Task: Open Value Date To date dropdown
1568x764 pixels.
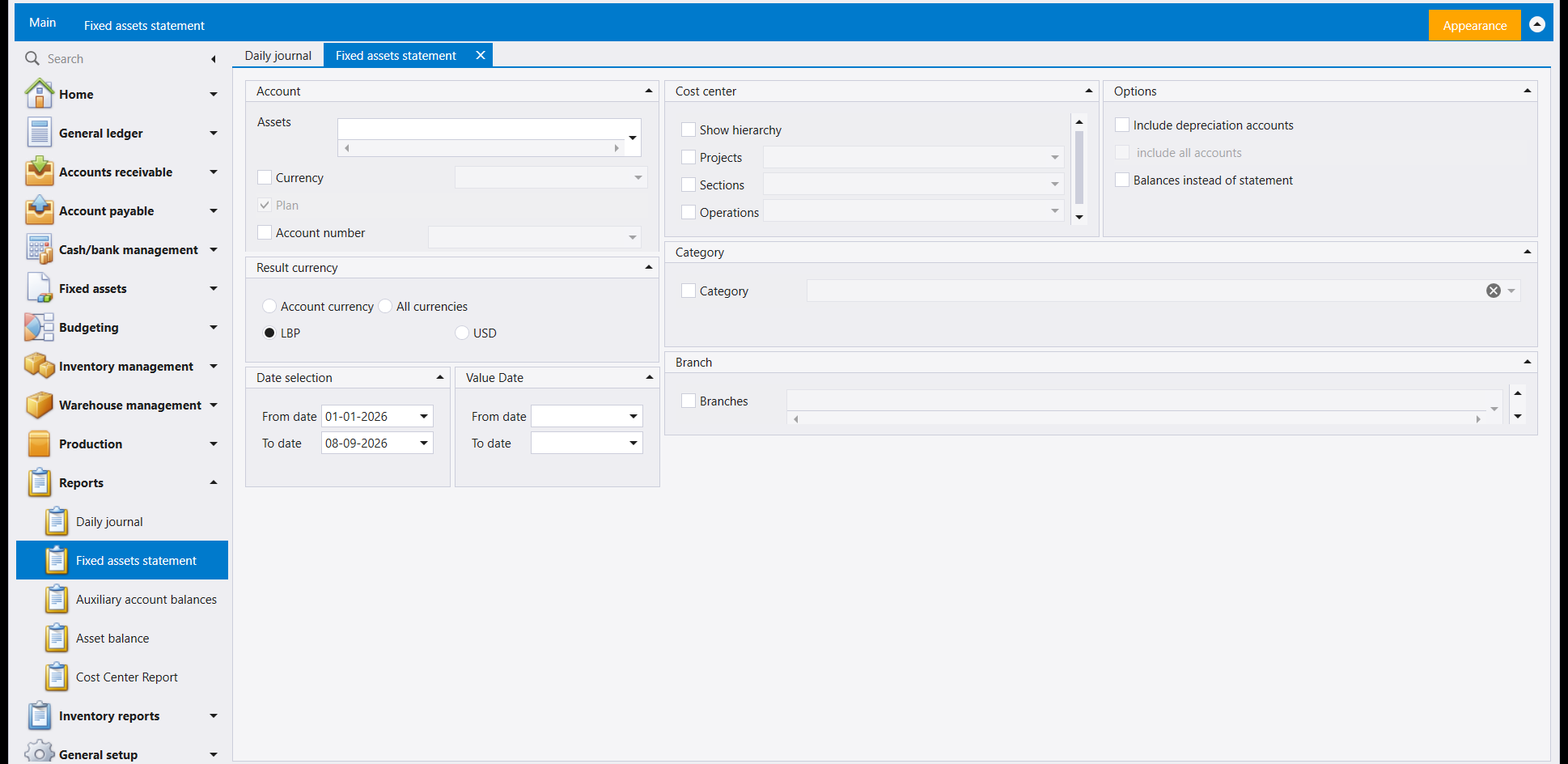Action: (x=634, y=443)
